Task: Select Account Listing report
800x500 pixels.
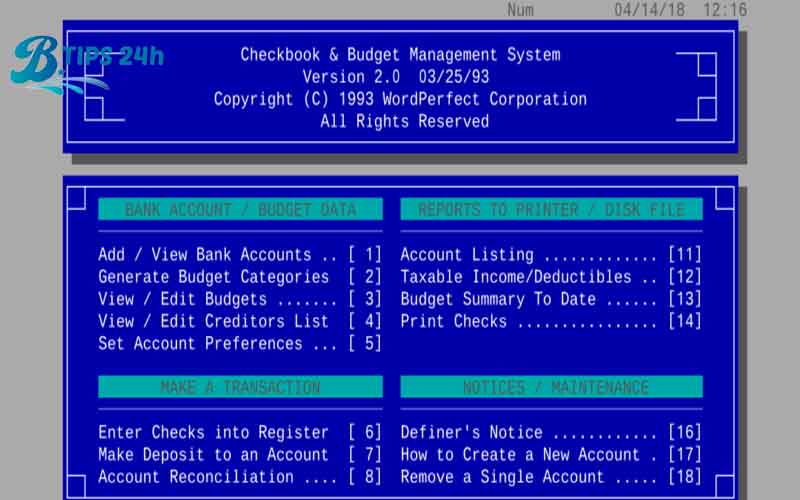Action: 551,255
